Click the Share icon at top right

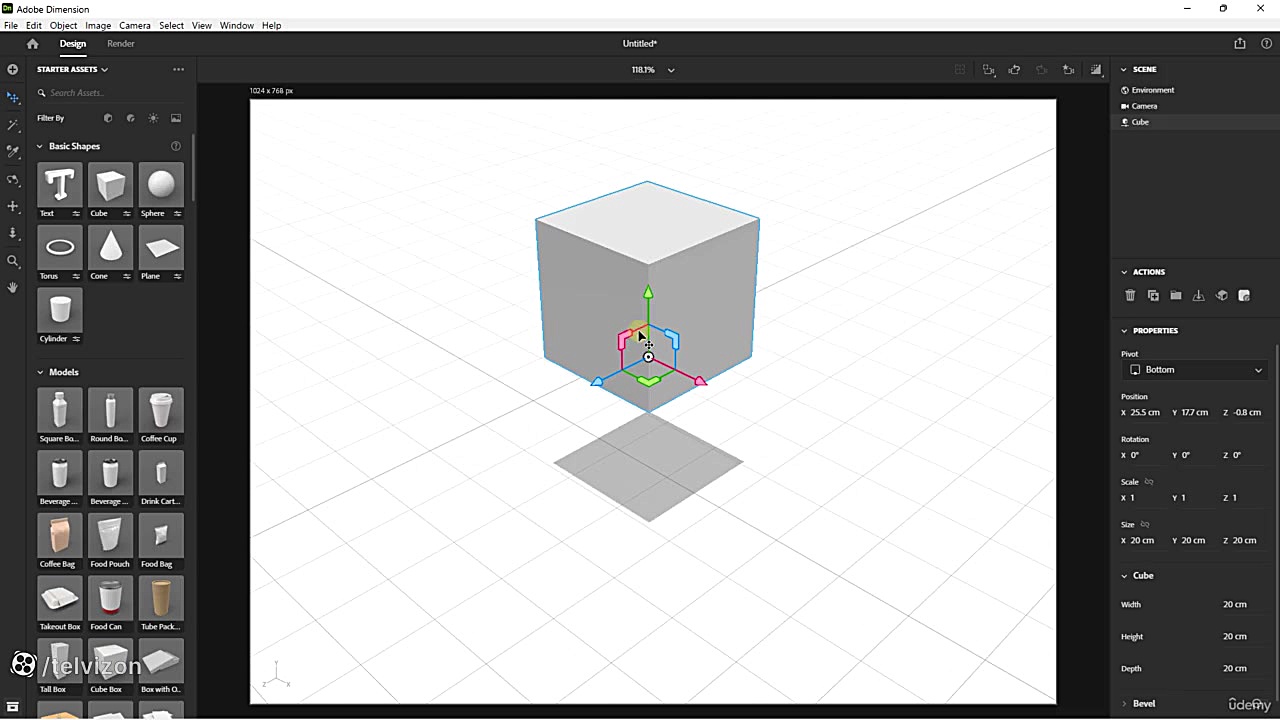point(1240,44)
